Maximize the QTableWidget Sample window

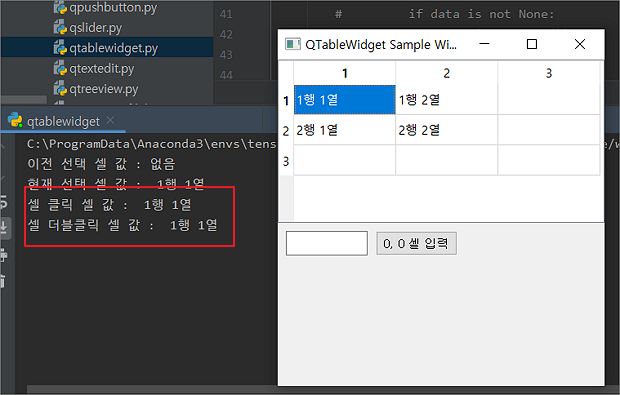(x=532, y=44)
